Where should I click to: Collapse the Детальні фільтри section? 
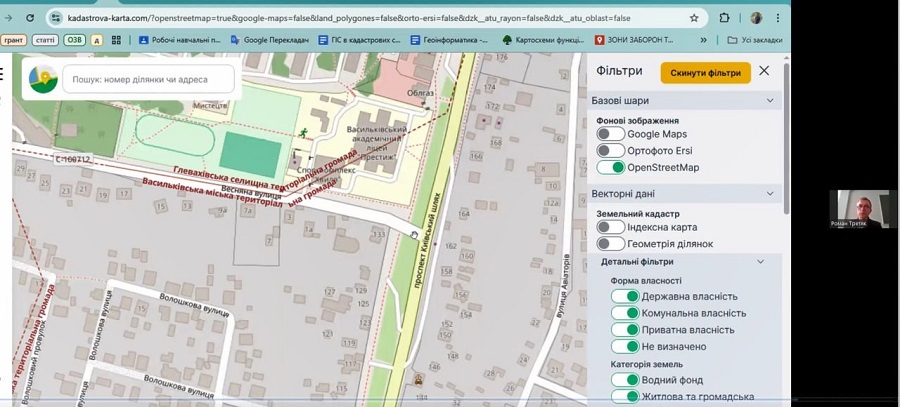tap(760, 262)
